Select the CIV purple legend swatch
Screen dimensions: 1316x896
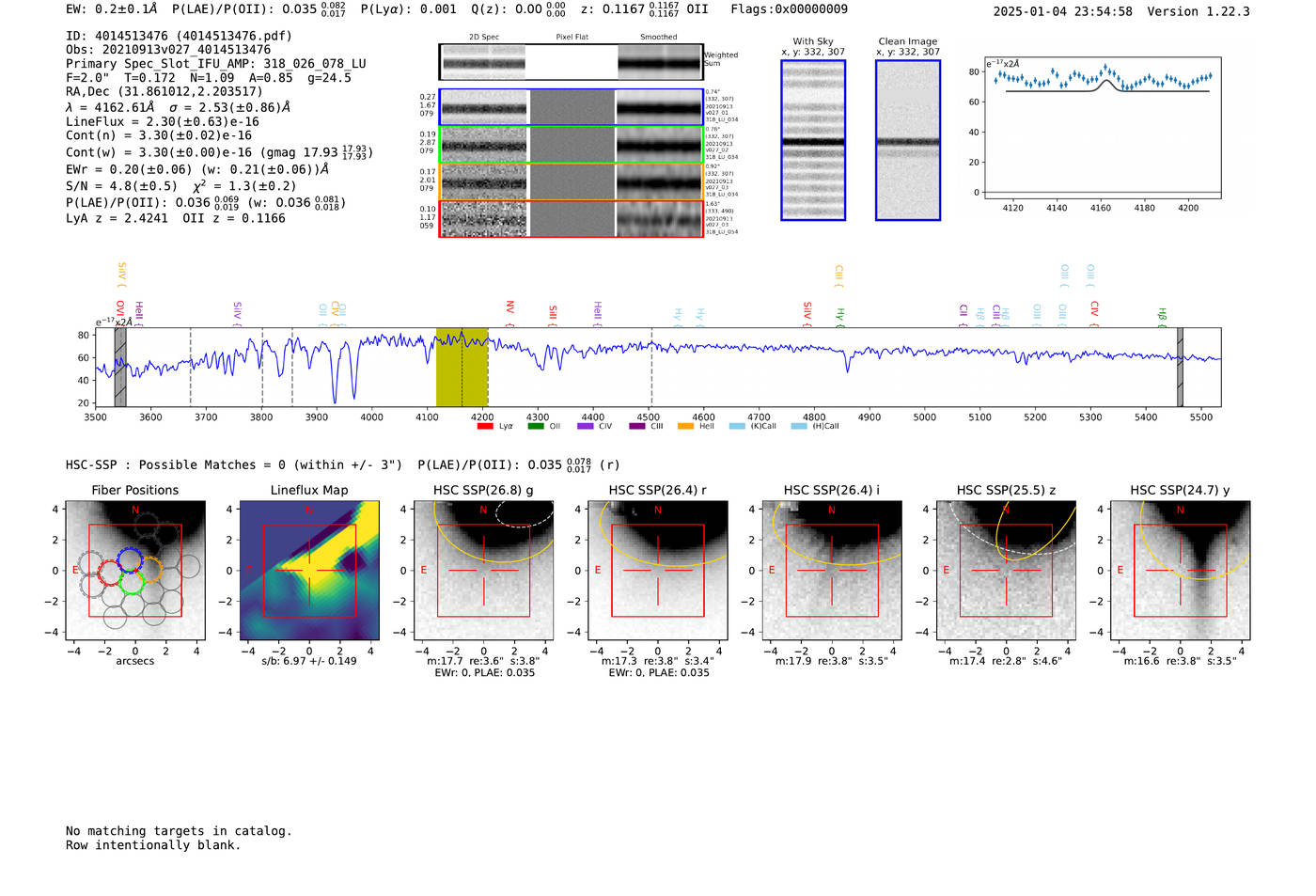click(x=585, y=426)
